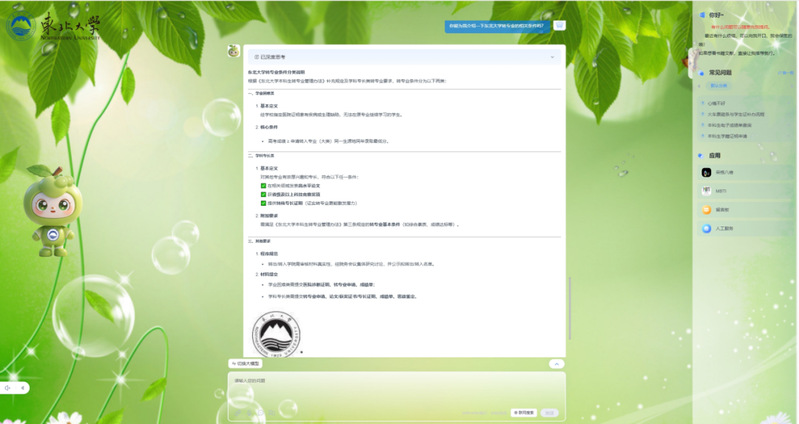
Task: Open the 切换大模型 model switcher
Action: 246,364
